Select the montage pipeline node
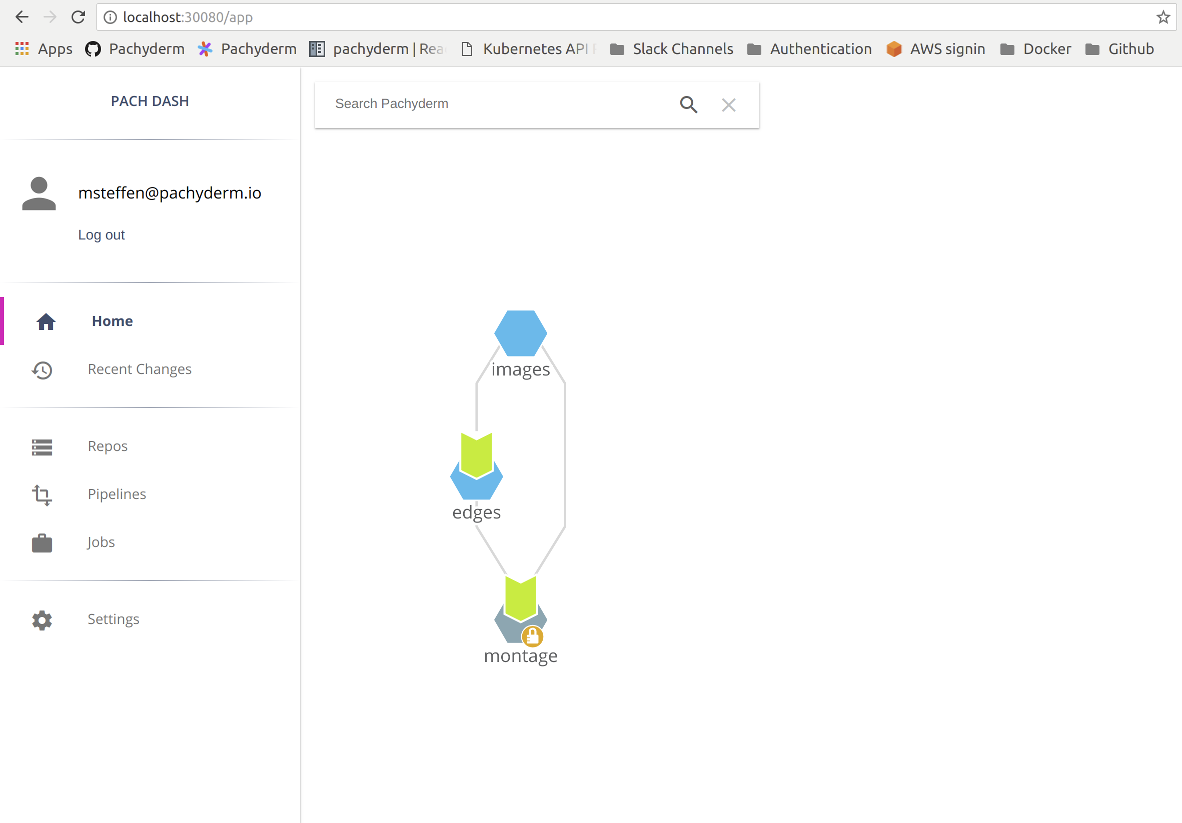 (x=520, y=612)
